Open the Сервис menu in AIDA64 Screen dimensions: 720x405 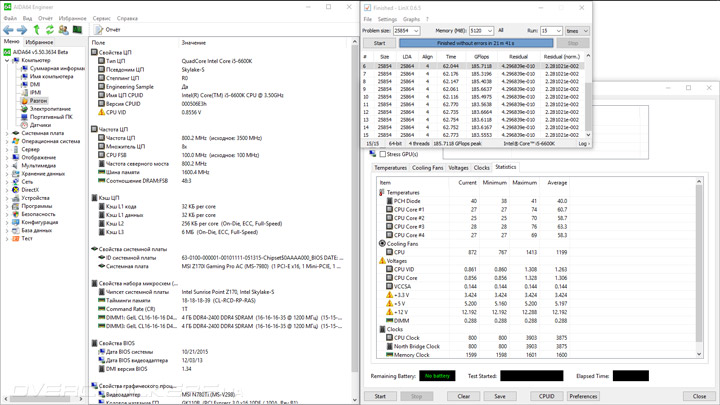[x=101, y=18]
